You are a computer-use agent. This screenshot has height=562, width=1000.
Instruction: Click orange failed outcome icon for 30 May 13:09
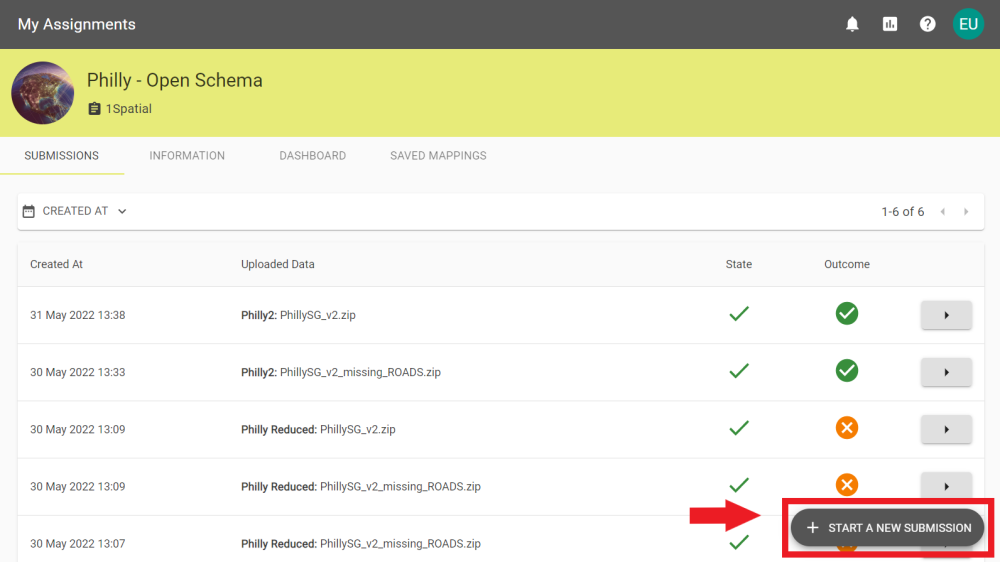tap(847, 428)
